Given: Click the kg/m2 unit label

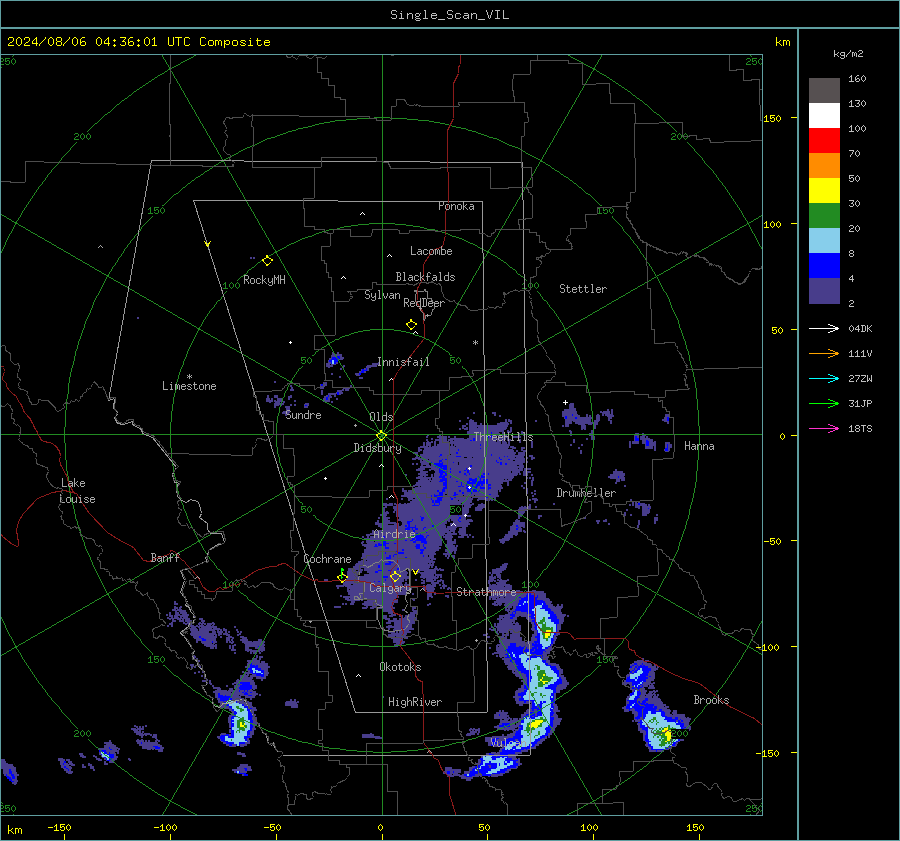Looking at the screenshot, I should pos(848,53).
